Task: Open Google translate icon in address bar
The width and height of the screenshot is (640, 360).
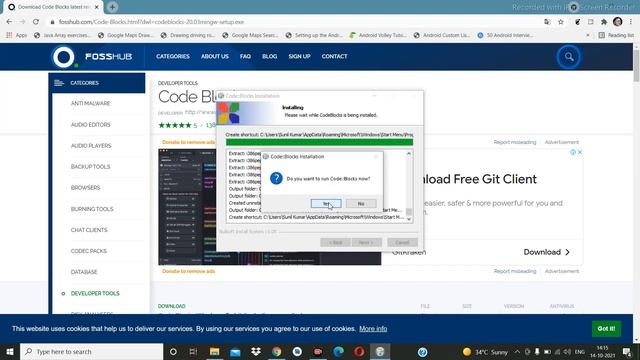Action: [547, 22]
